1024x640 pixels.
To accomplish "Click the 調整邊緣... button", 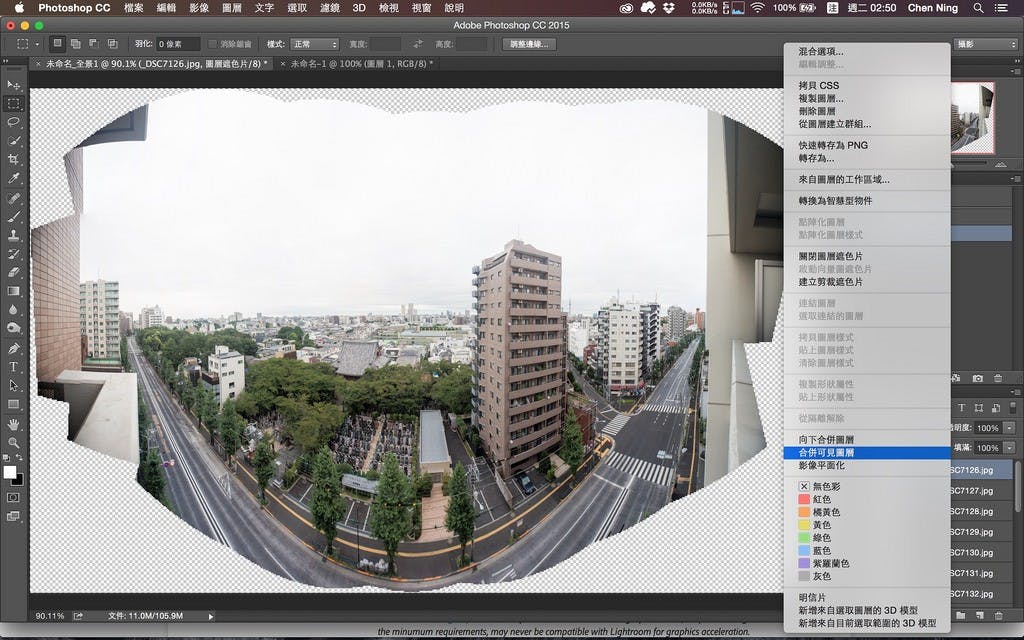I will 529,44.
